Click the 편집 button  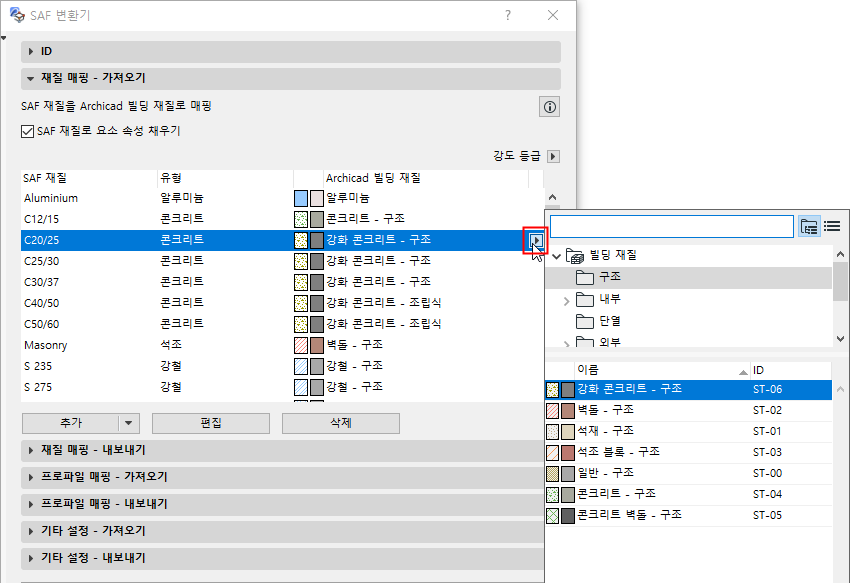(x=211, y=423)
